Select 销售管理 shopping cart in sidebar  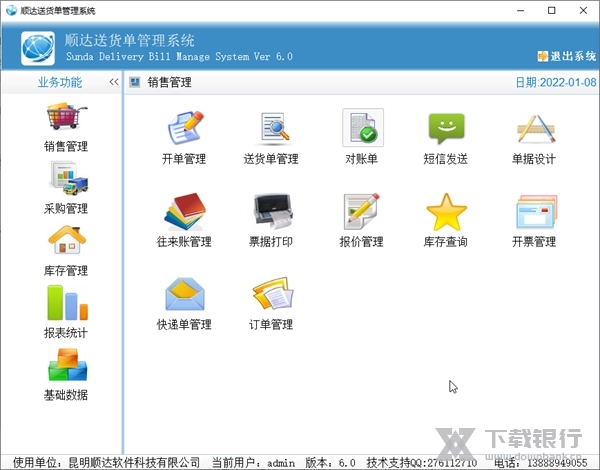(x=66, y=116)
